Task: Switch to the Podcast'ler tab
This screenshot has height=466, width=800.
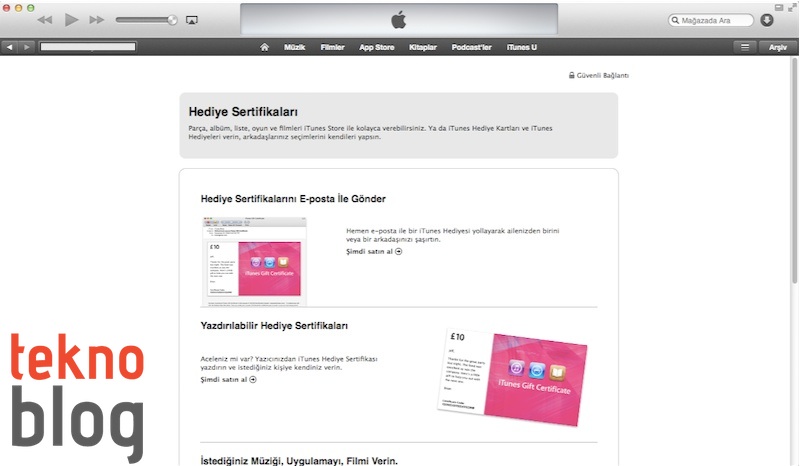Action: coord(471,47)
